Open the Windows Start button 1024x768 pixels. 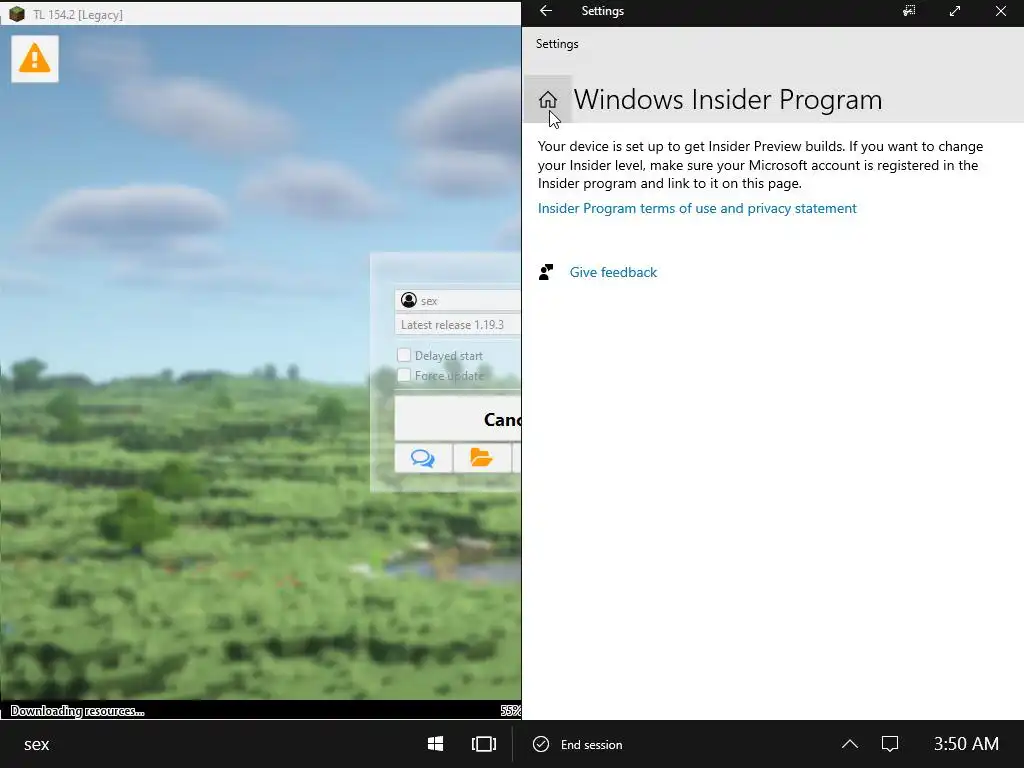(x=436, y=744)
